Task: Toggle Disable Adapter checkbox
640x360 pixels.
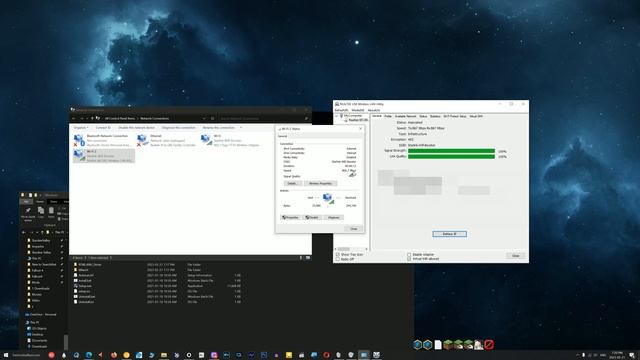Action: 409,254
